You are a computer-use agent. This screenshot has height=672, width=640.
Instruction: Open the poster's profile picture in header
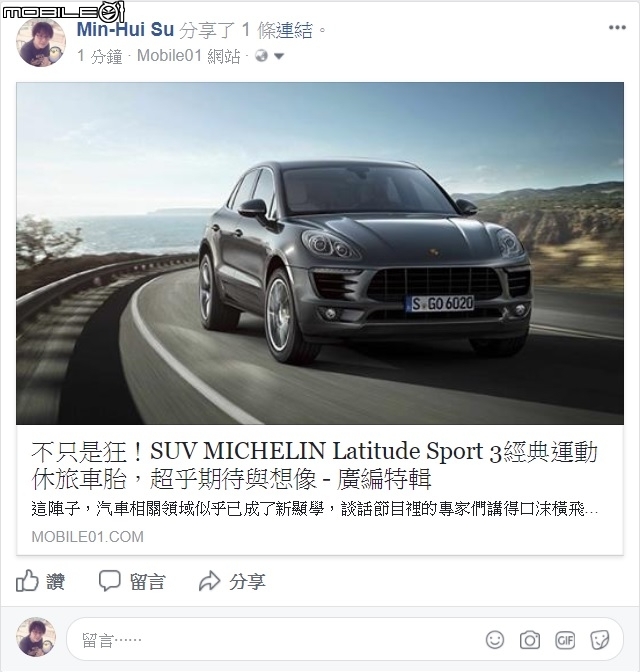41,42
